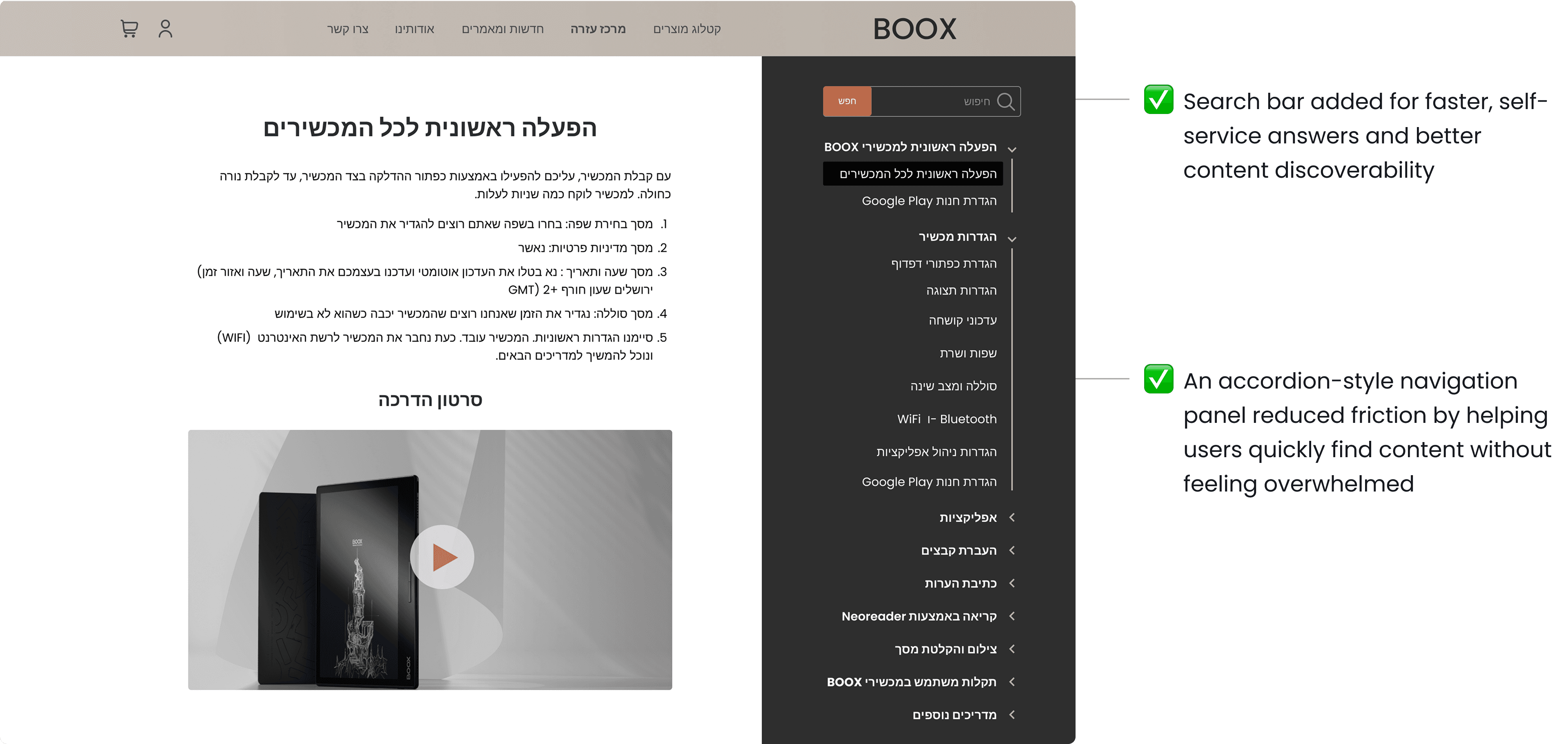The height and width of the screenshot is (744, 1568).
Task: Click the סרטון הדרכה heading
Action: coord(430,400)
